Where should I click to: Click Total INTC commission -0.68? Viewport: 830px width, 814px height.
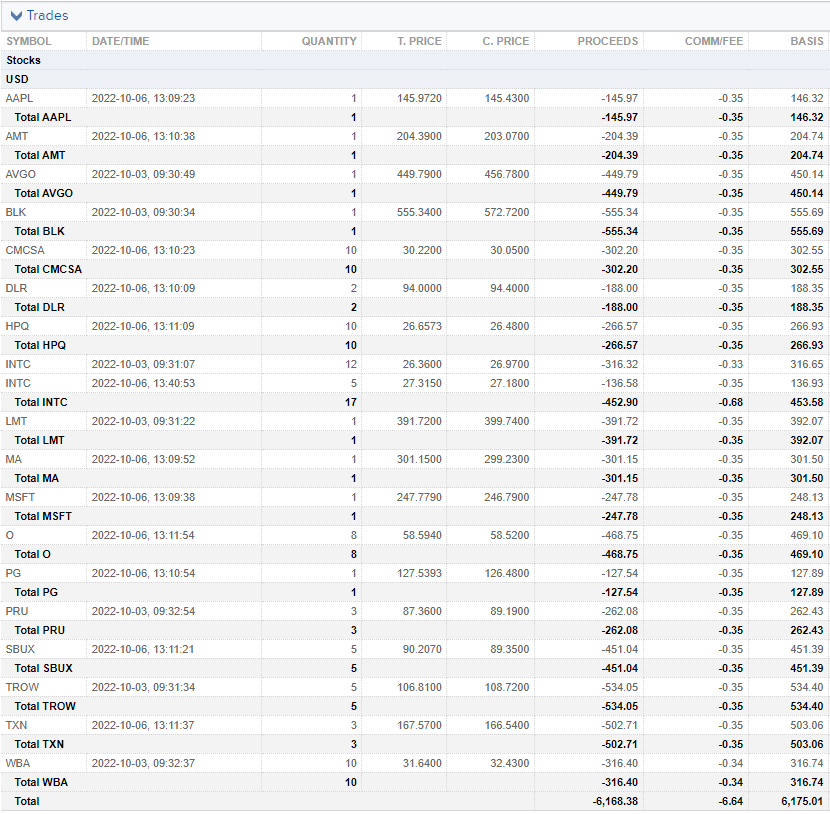(x=731, y=403)
